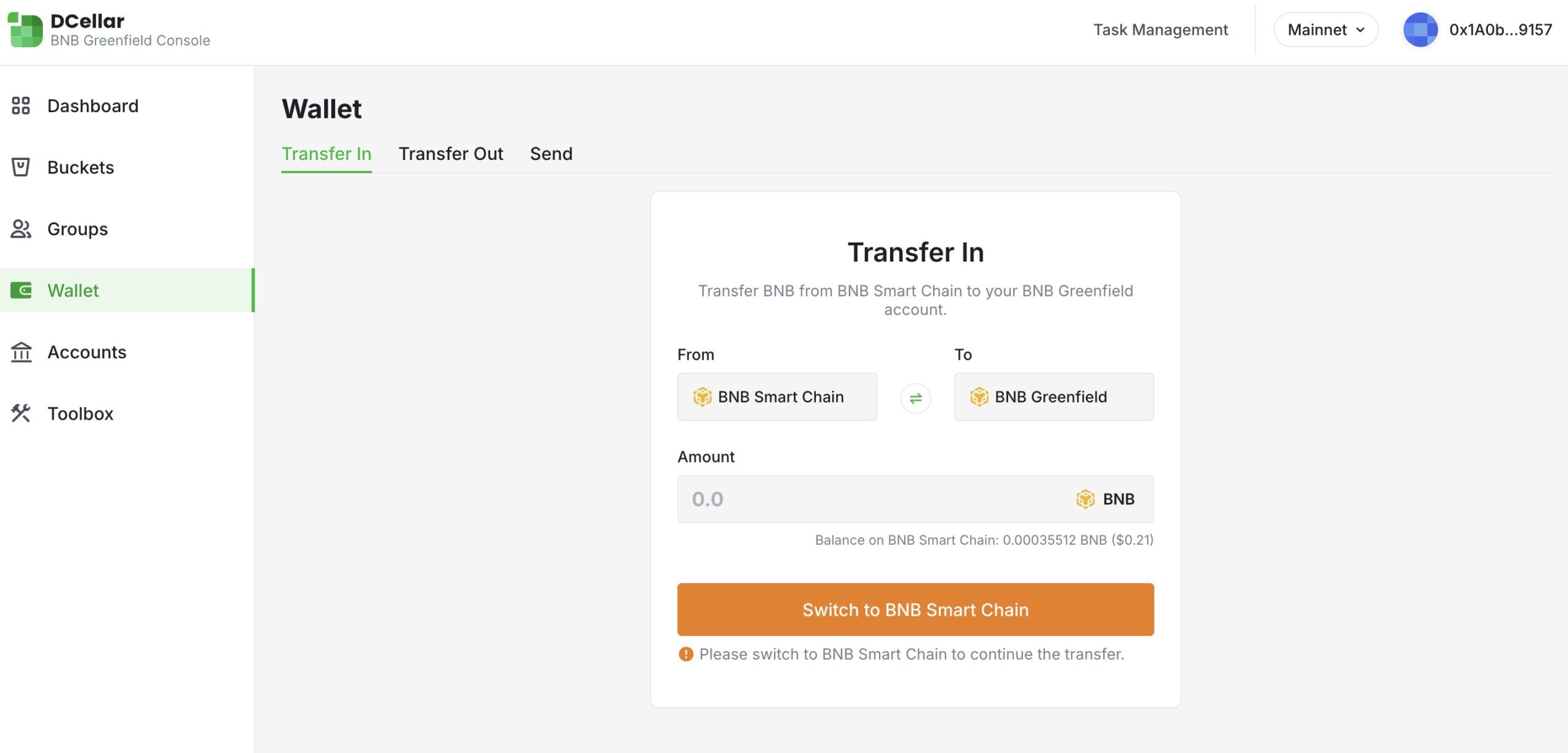The width and height of the screenshot is (1568, 753).
Task: Open the Toolbox tools icon
Action: pos(21,413)
